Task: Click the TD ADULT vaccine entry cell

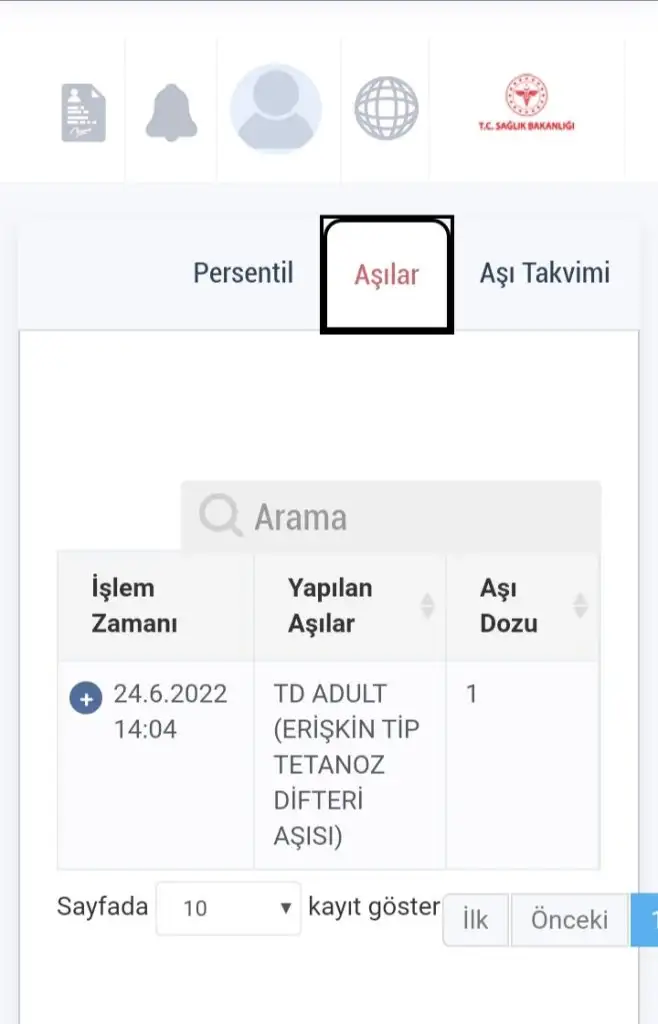Action: [350, 765]
